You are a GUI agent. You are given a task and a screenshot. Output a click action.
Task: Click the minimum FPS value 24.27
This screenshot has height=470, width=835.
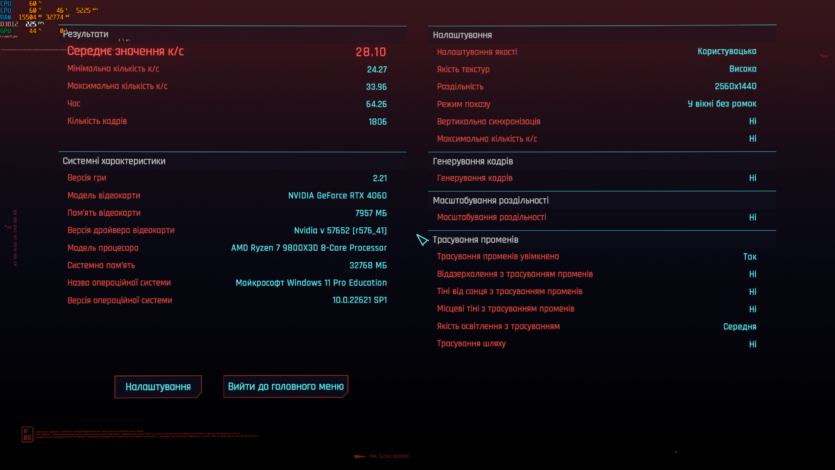pyautogui.click(x=376, y=69)
